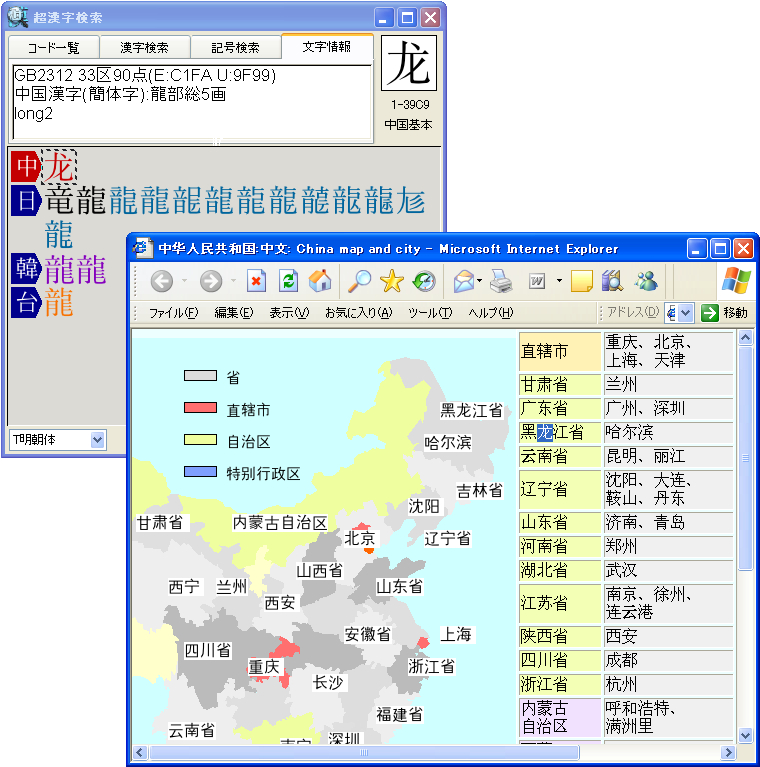The width and height of the screenshot is (760, 767).
Task: Switch to the 漢字検索 tab
Action: pyautogui.click(x=144, y=47)
